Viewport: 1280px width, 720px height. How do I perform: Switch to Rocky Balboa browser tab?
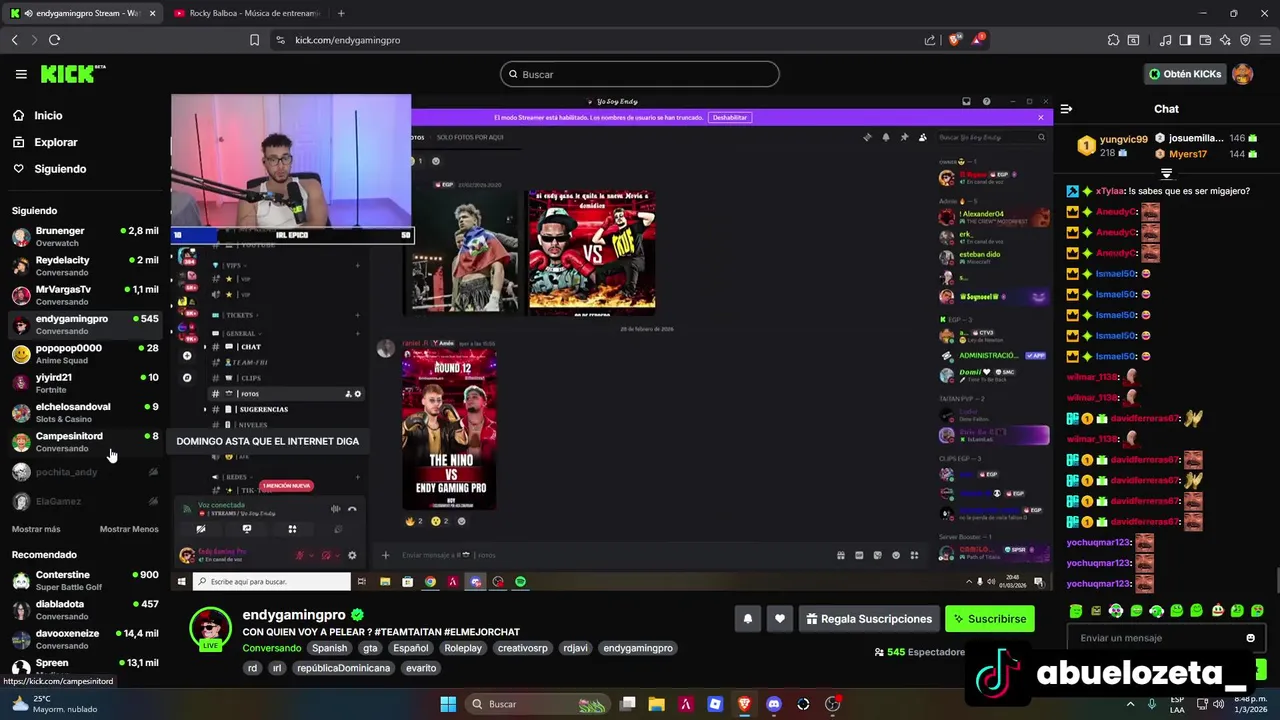(x=245, y=13)
